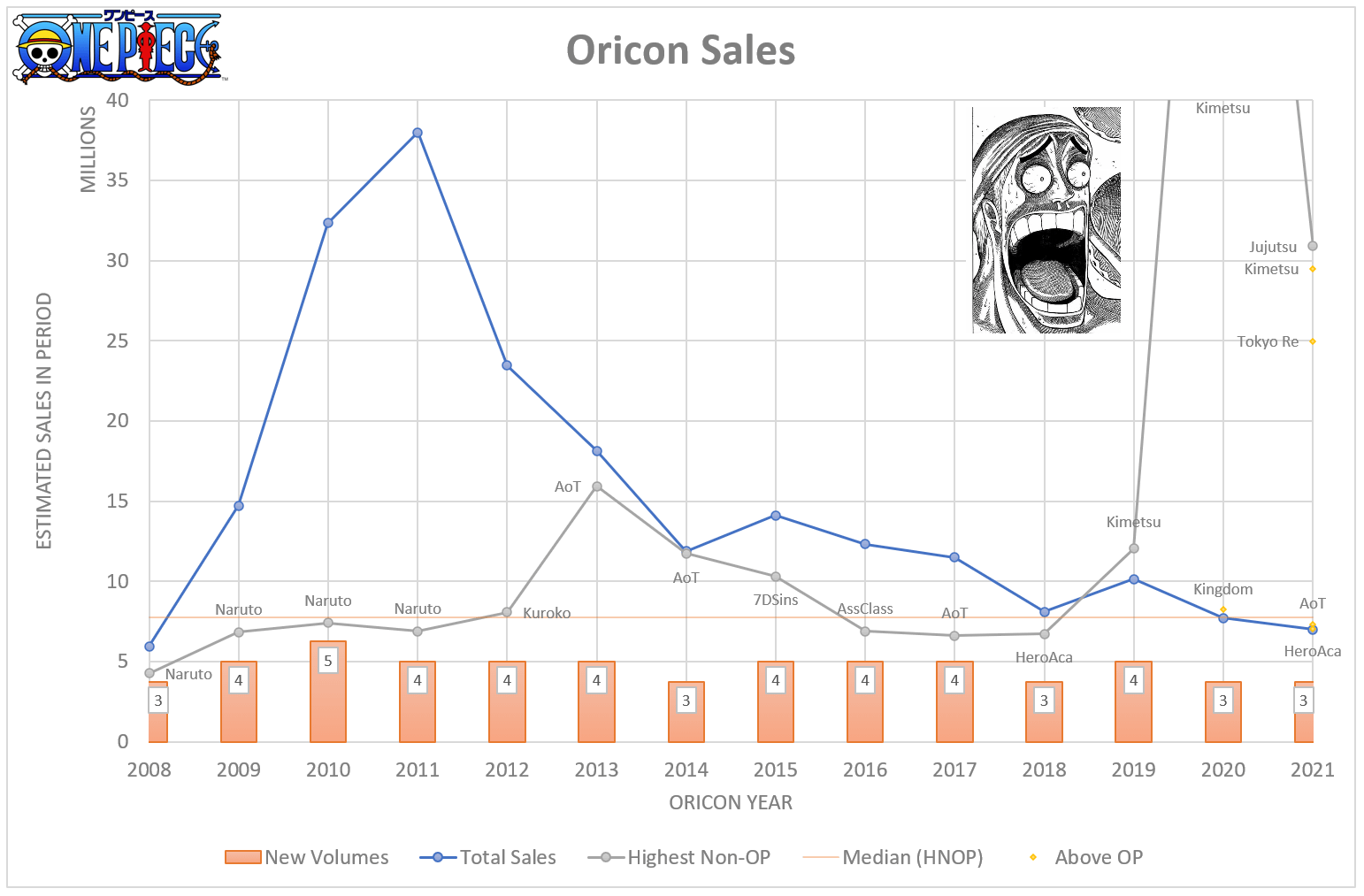This screenshot has height=896, width=1364.
Task: Click the 2011 Total Sales peak point
Action: [x=418, y=133]
